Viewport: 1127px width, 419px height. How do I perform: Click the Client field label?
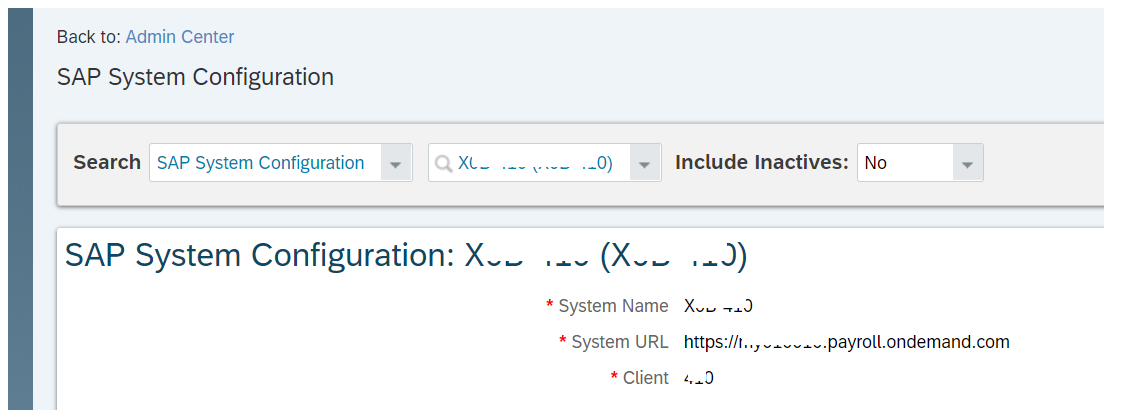coord(645,378)
